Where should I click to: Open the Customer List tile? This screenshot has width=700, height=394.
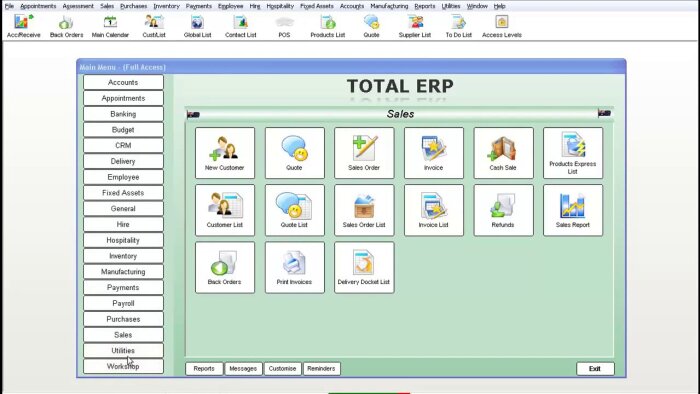point(225,210)
